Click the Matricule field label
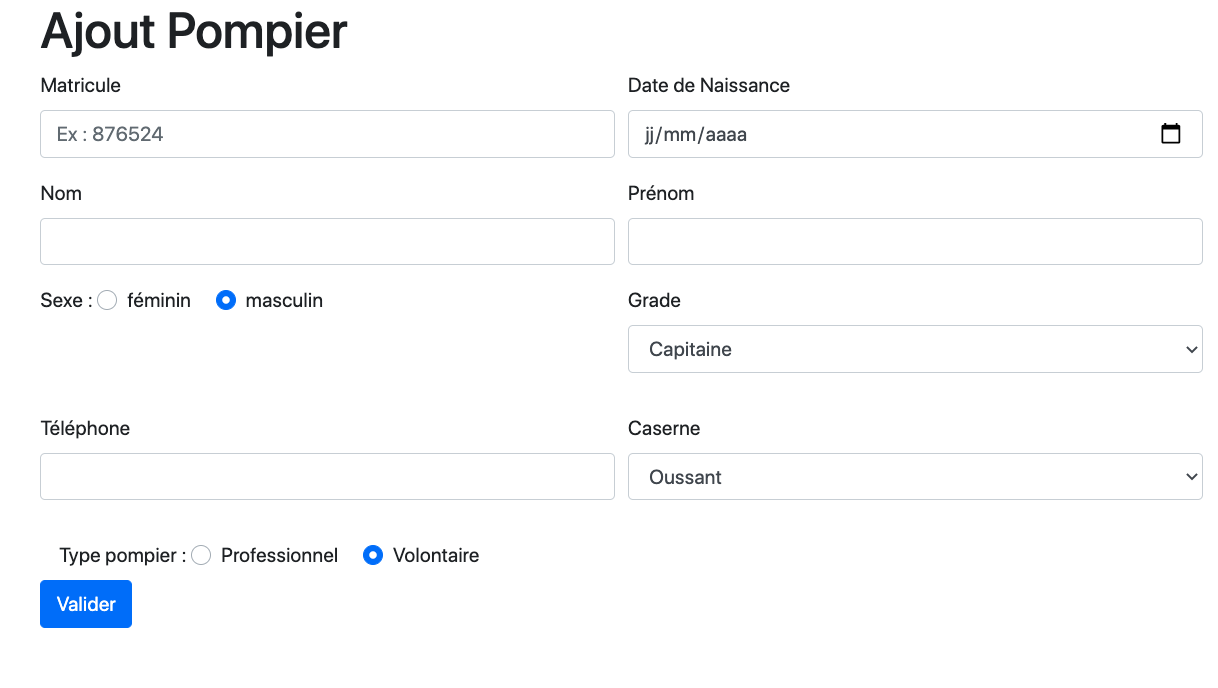The width and height of the screenshot is (1218, 688). pyautogui.click(x=80, y=86)
